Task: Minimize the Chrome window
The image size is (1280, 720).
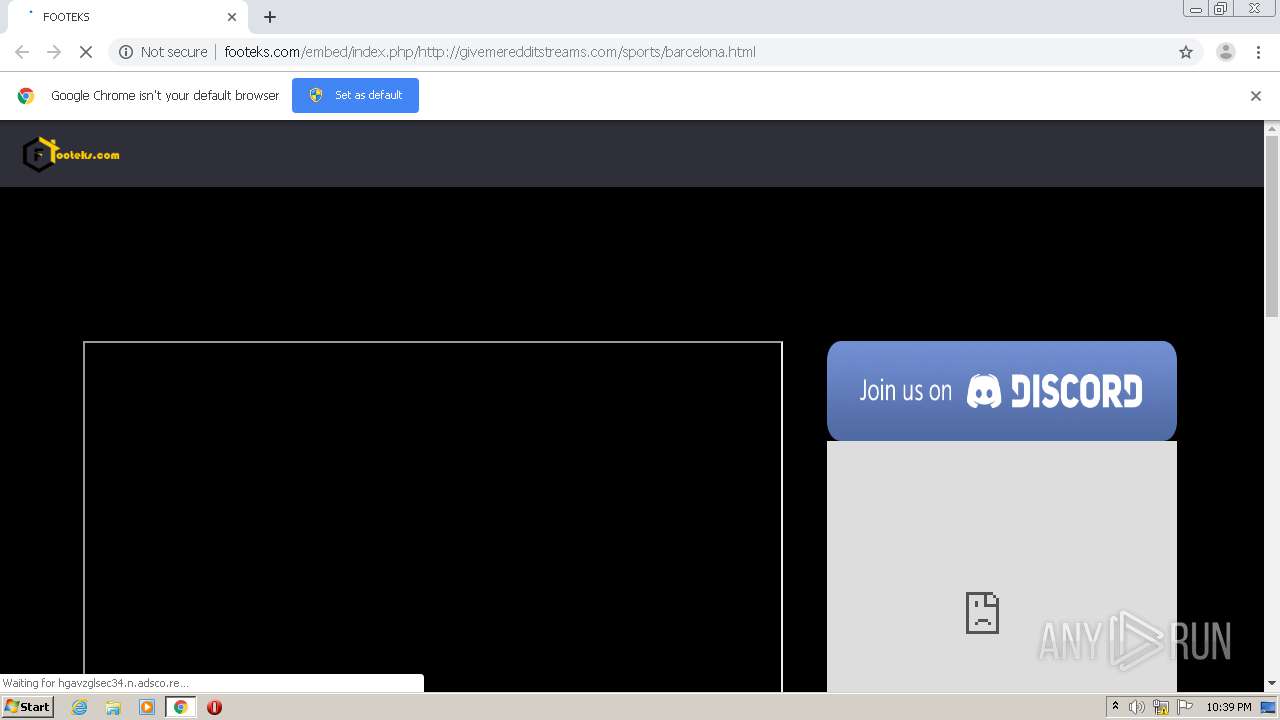Action: pyautogui.click(x=1195, y=9)
